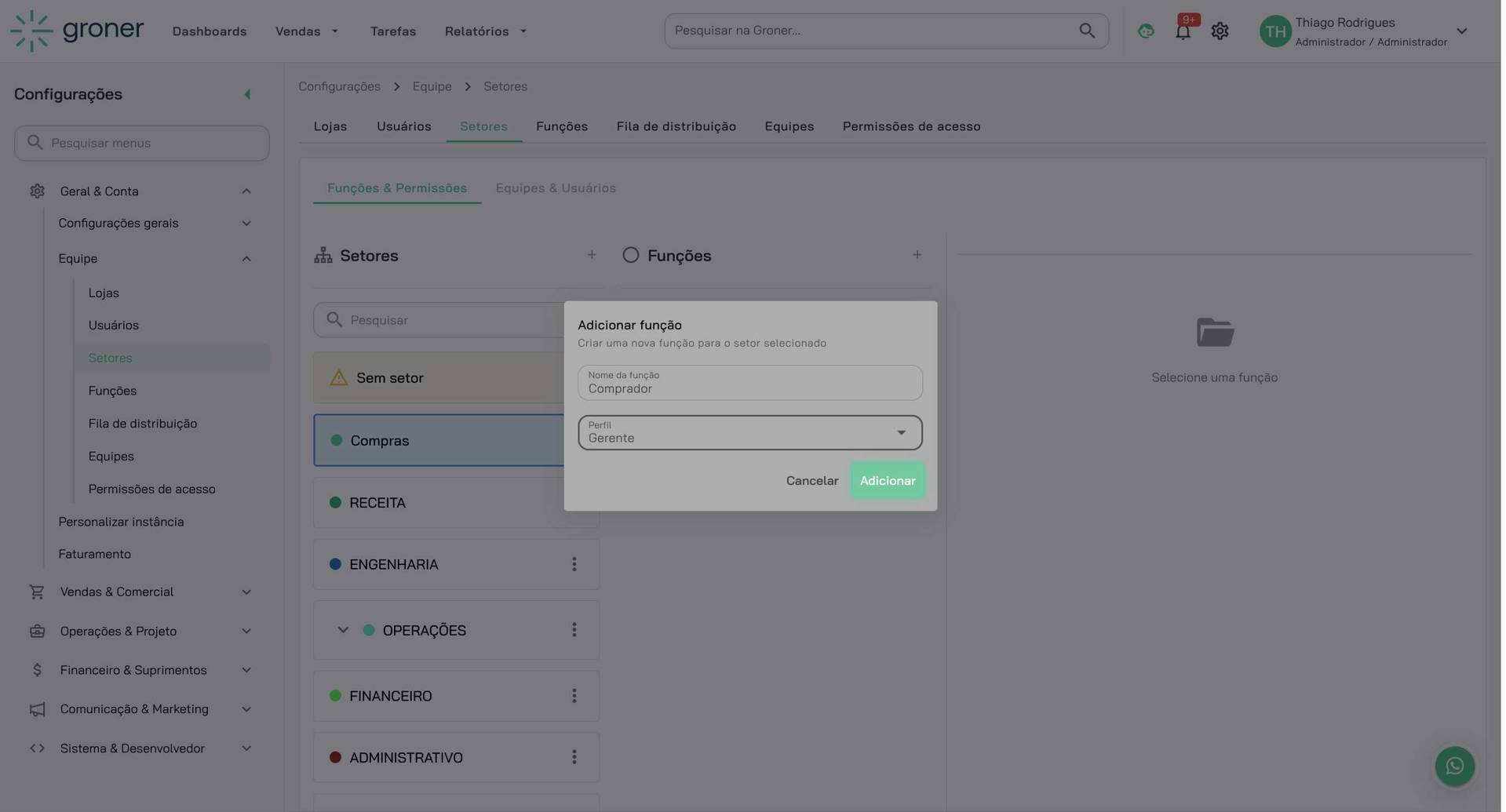Open the three-dot menu for ENGENHARIA
This screenshot has width=1506, height=812.
[574, 564]
